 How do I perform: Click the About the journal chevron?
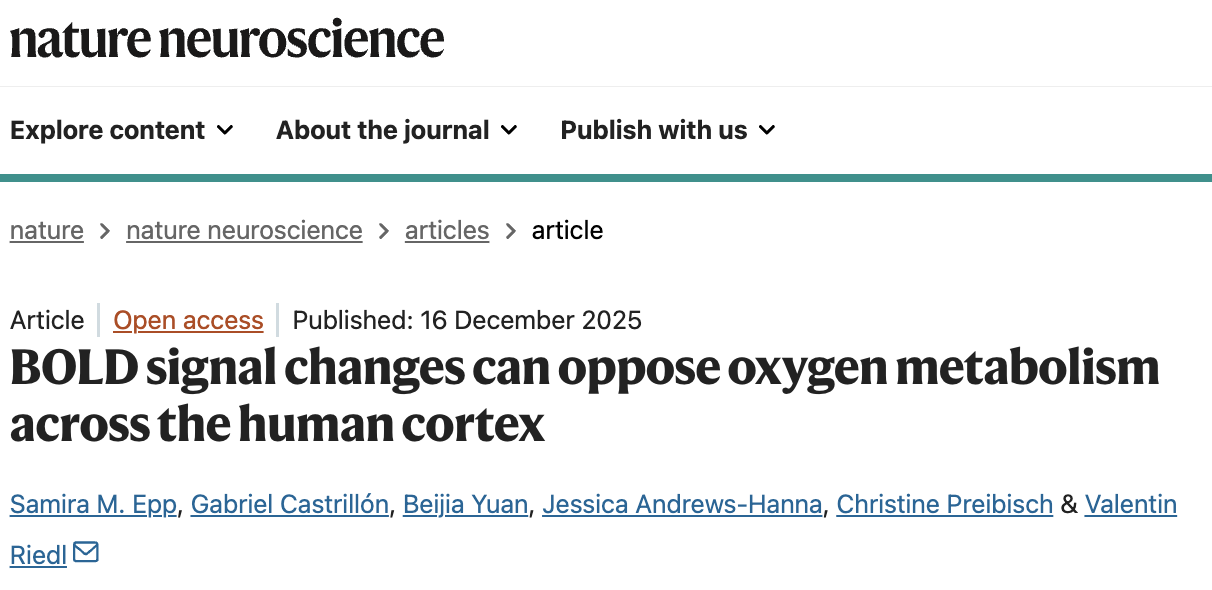coord(509,131)
